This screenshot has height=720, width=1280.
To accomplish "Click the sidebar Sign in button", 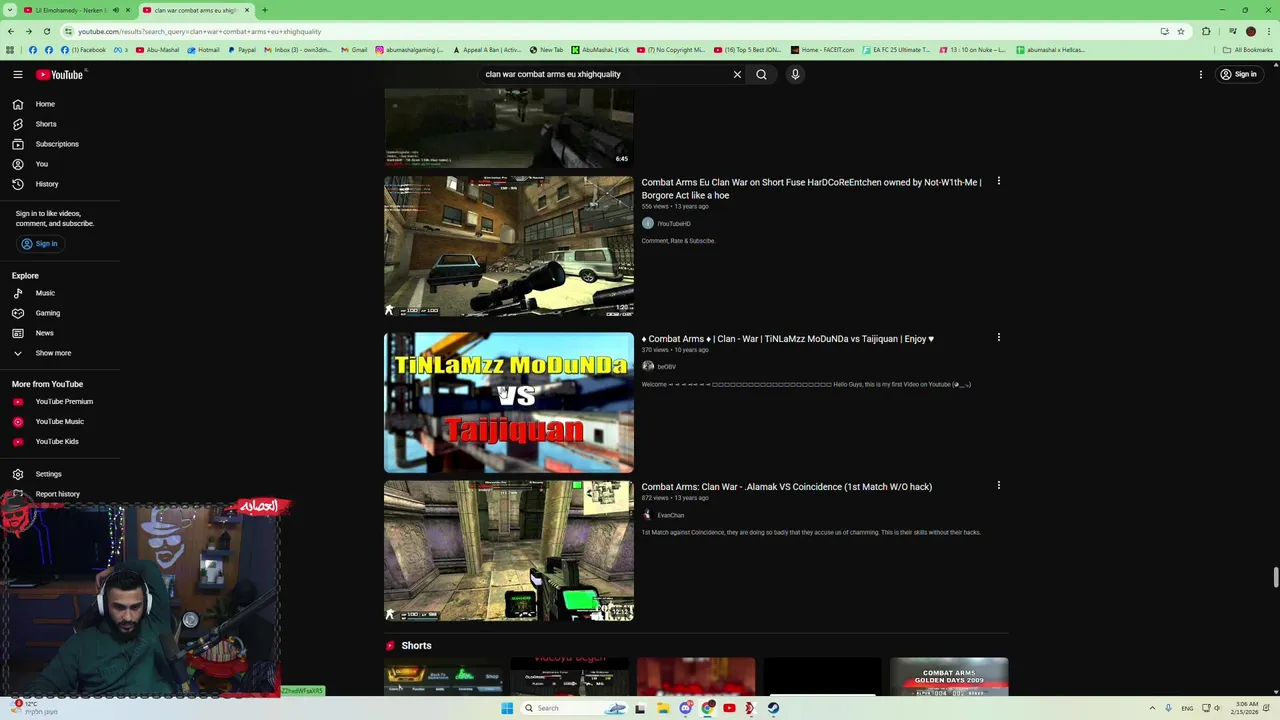I will [x=40, y=244].
